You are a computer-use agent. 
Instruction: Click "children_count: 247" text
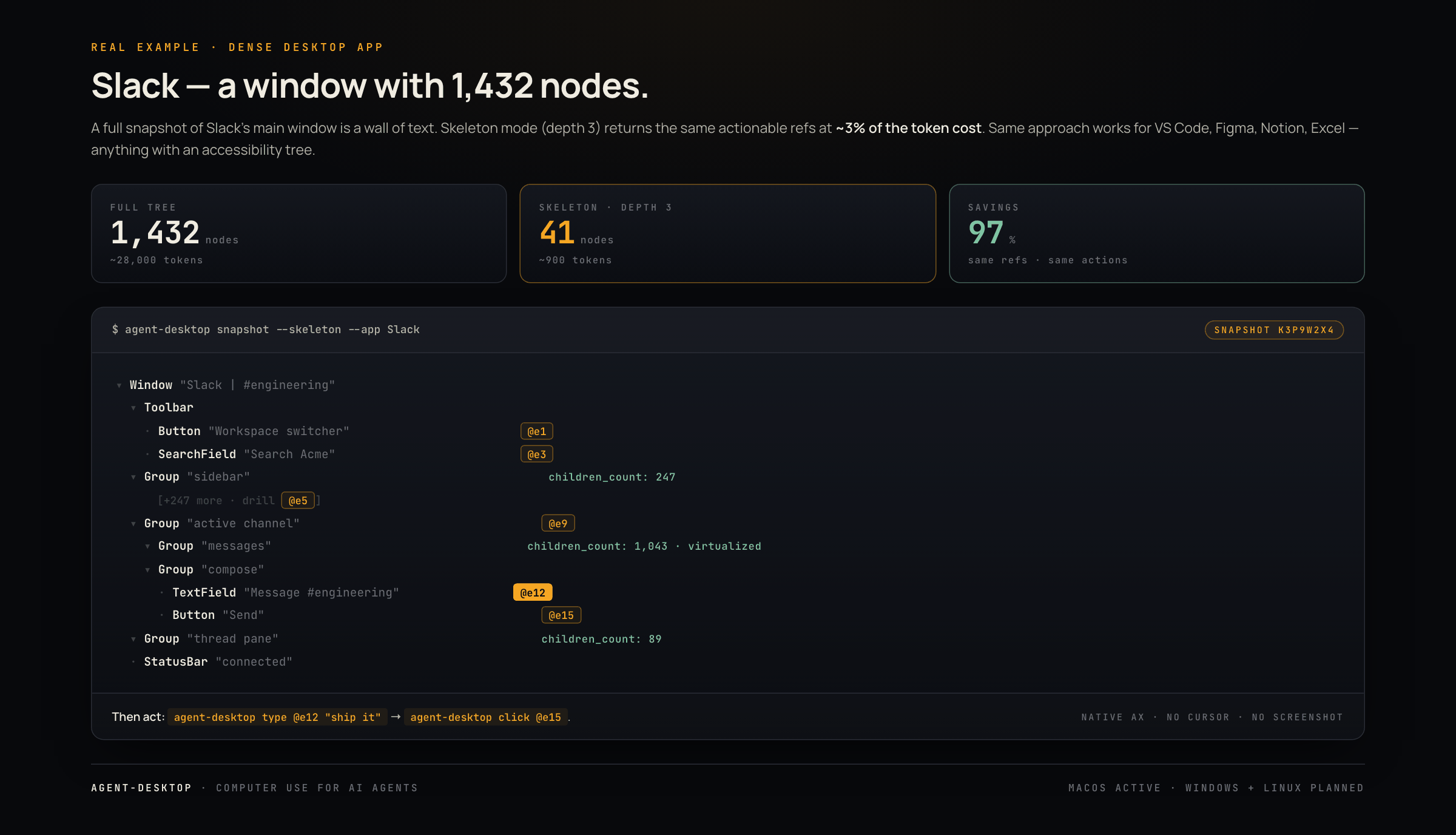[x=612, y=477]
